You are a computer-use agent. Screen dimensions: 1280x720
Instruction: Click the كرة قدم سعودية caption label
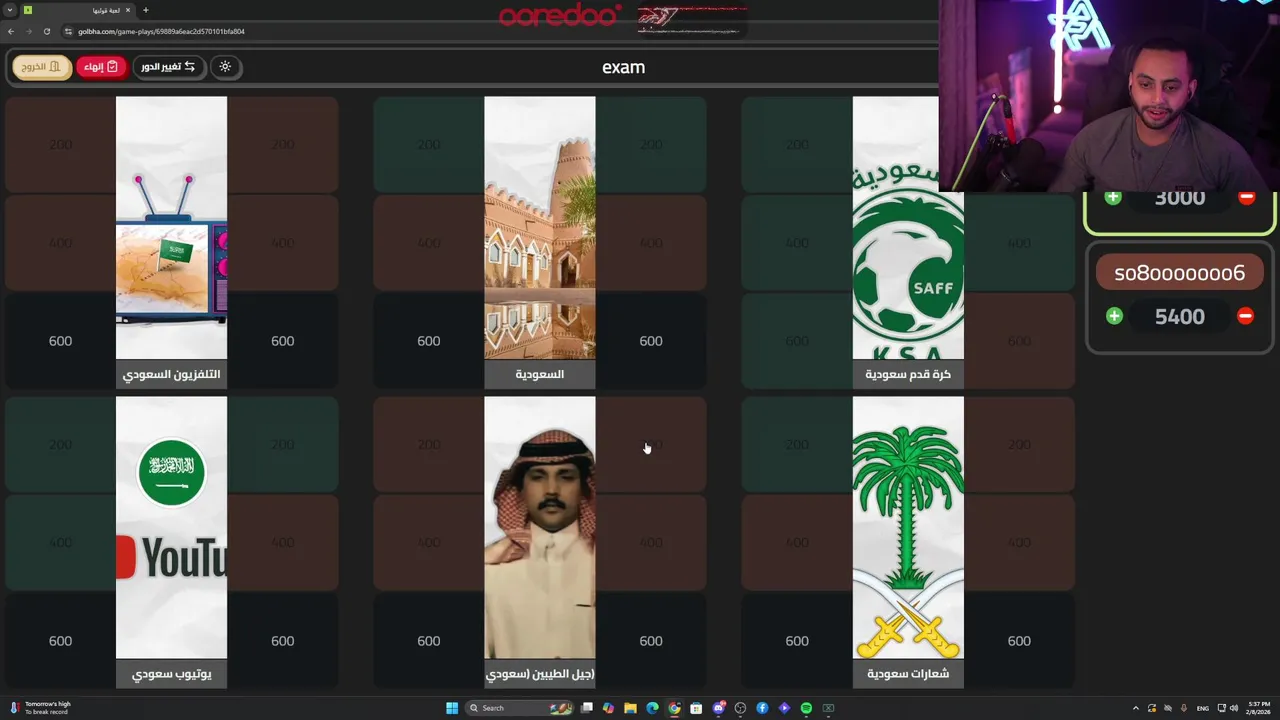point(908,374)
